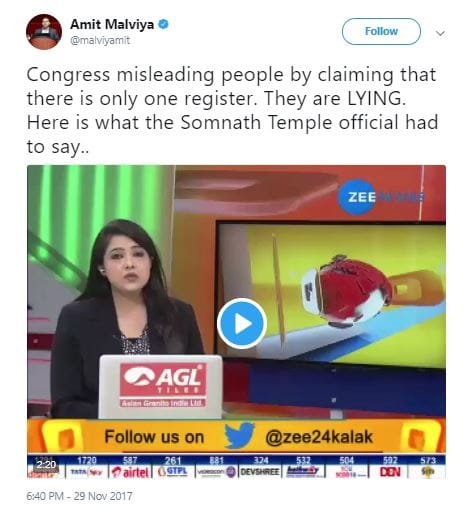Click the Twitter bird icon in banner
Screen dimensions: 471x510
pos(239,435)
